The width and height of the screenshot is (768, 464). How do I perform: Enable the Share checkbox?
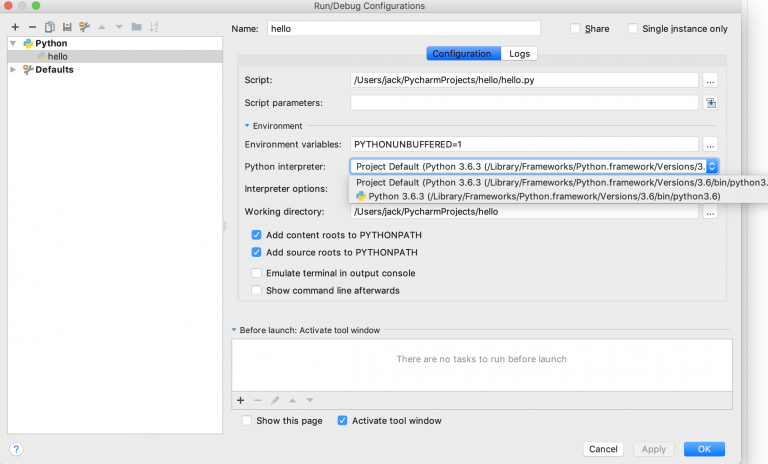(x=575, y=29)
